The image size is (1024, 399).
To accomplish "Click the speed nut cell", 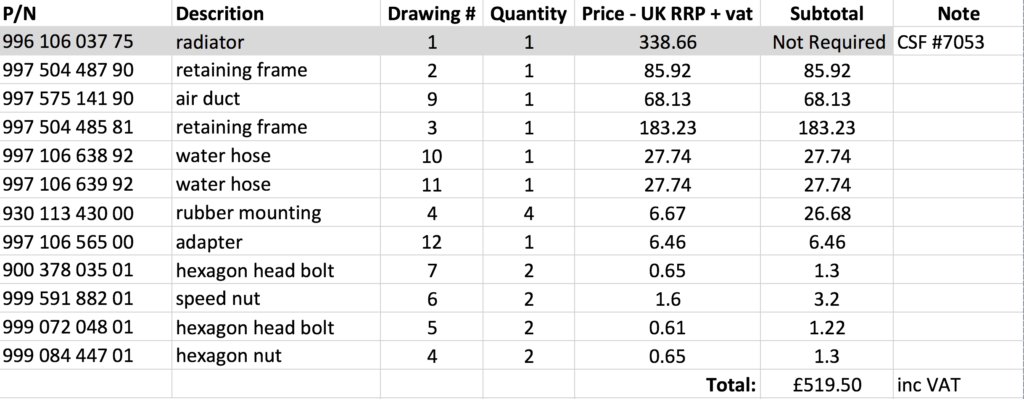I will [x=276, y=298].
